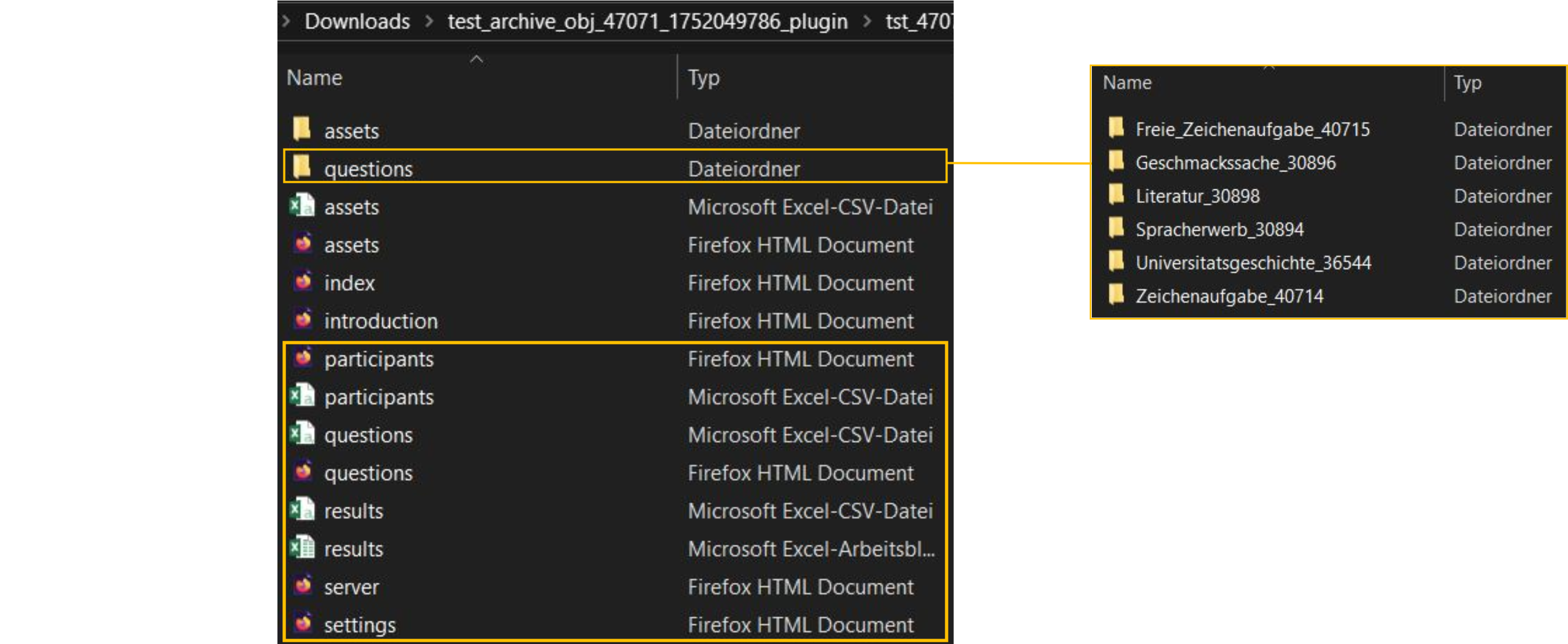Click the questions Excel CSV icon
Image resolution: width=1568 pixels, height=644 pixels.
[x=302, y=433]
